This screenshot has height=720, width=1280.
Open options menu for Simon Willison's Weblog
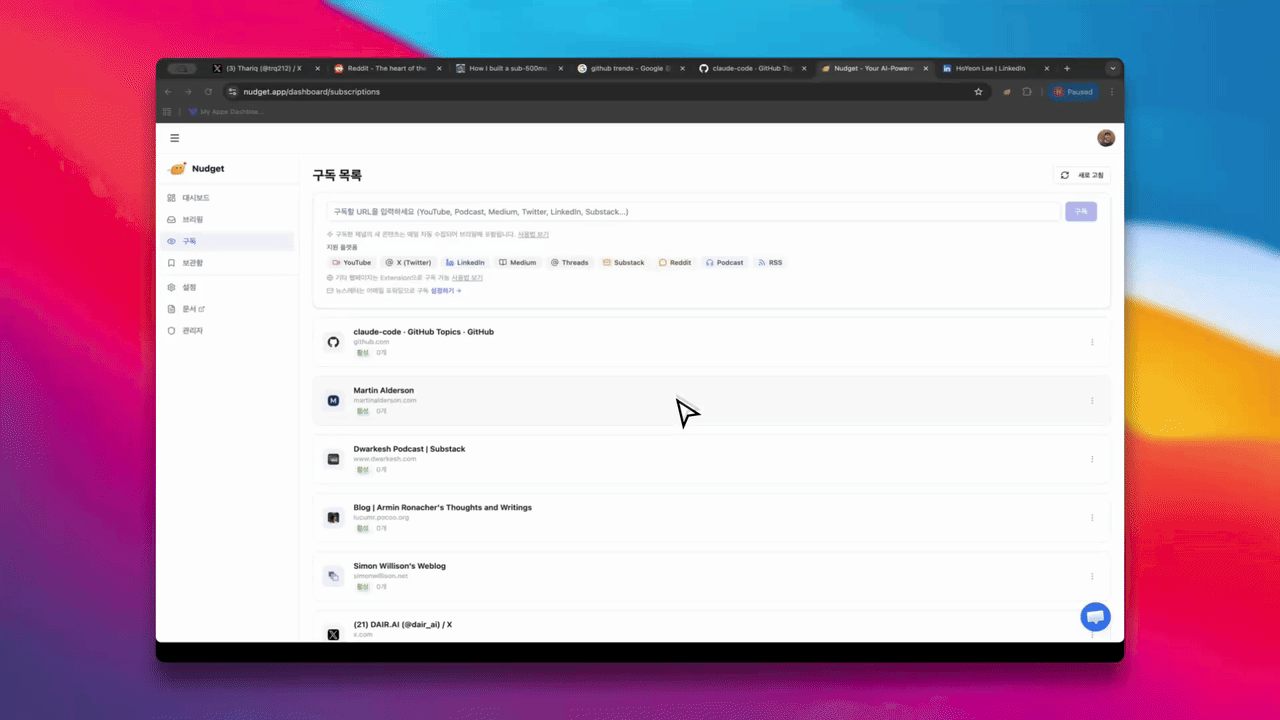[x=1092, y=576]
